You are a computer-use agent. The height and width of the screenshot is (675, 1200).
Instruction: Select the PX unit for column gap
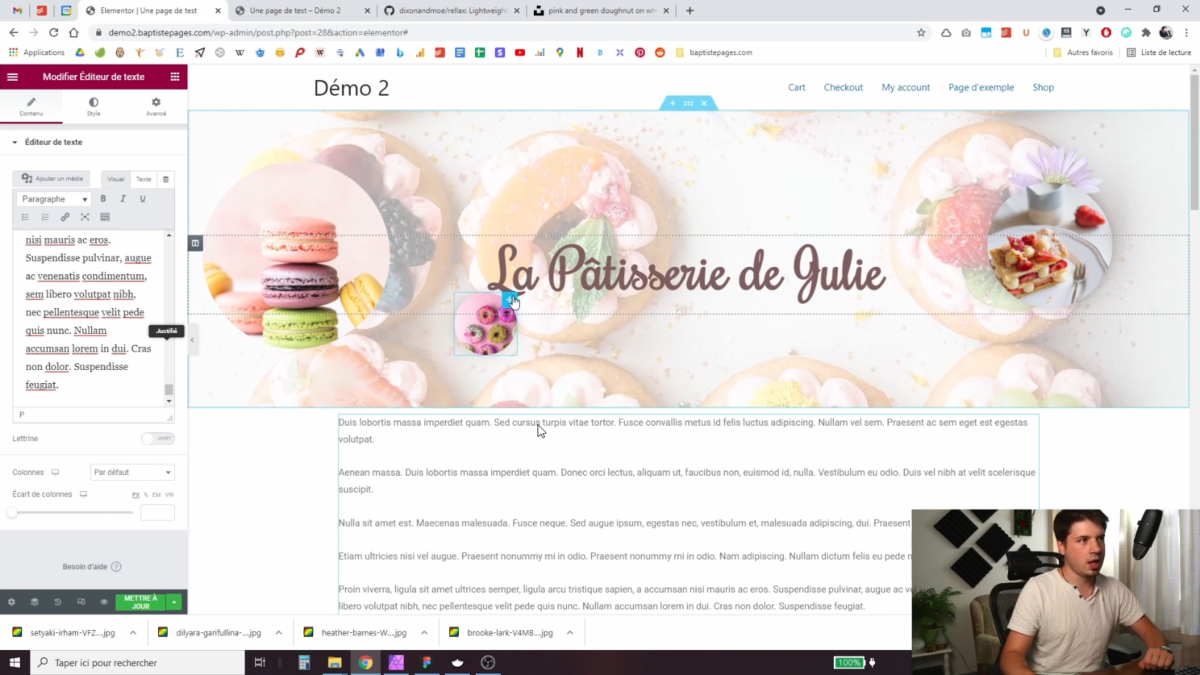[135, 495]
